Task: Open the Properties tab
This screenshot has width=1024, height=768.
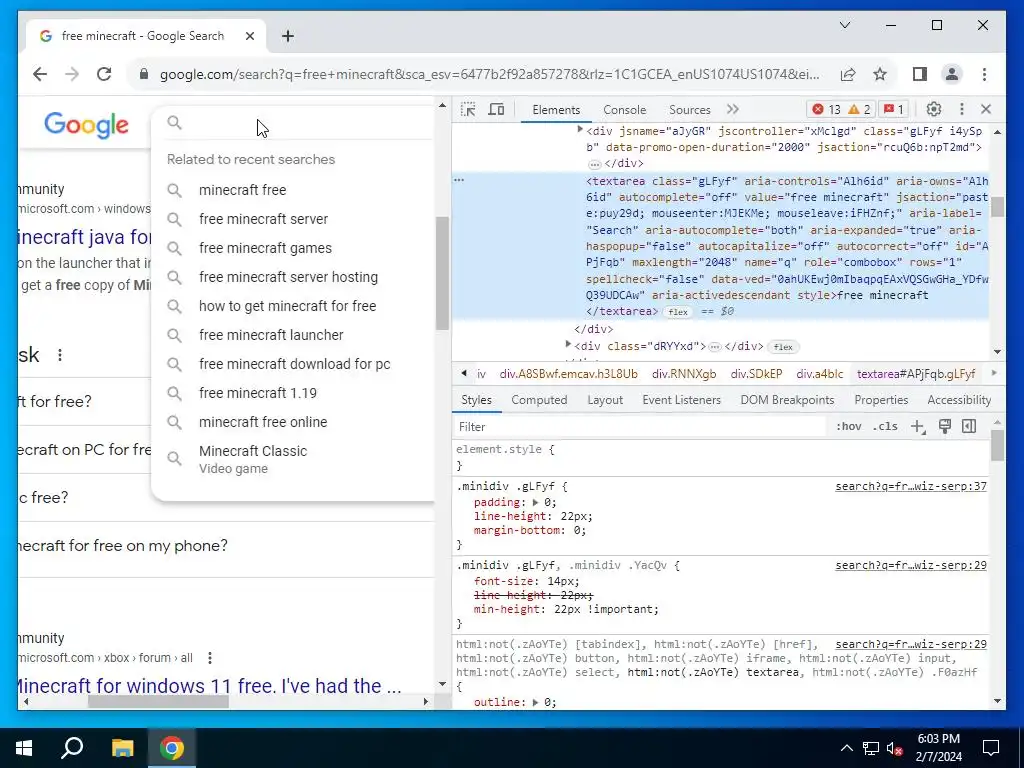Action: (x=881, y=400)
